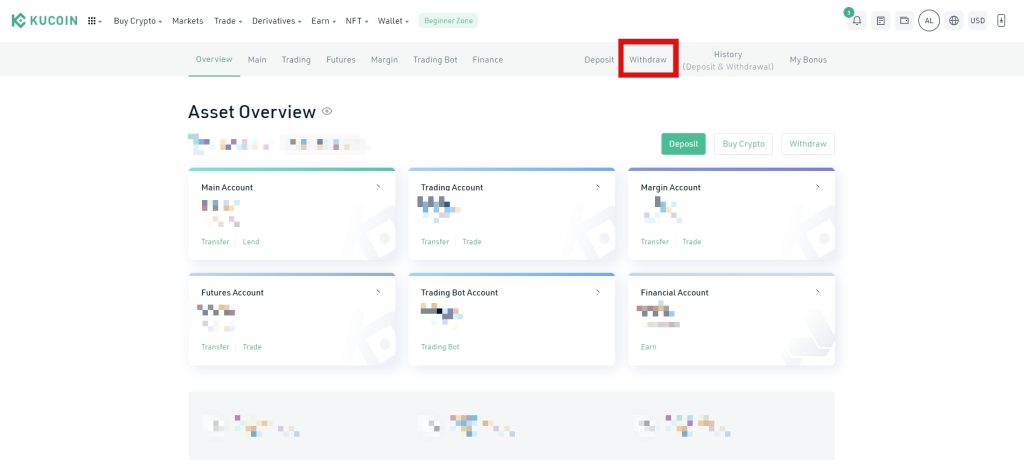
Task: Expand the NFT dropdown menu
Action: pyautogui.click(x=357, y=21)
